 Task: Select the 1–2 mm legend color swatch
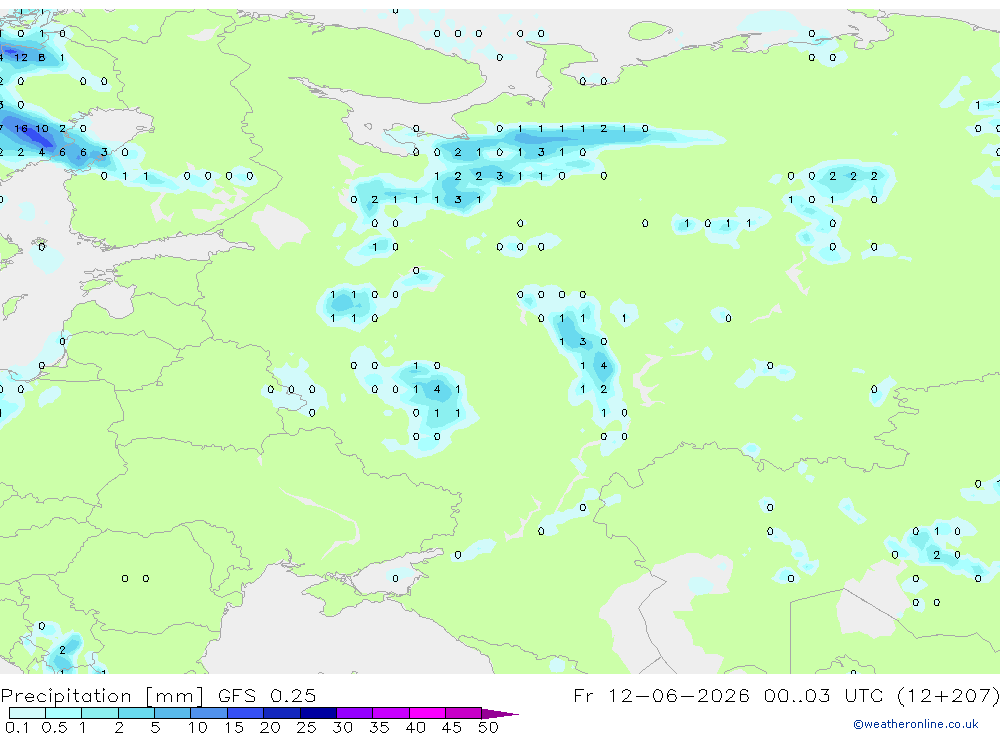click(x=100, y=713)
